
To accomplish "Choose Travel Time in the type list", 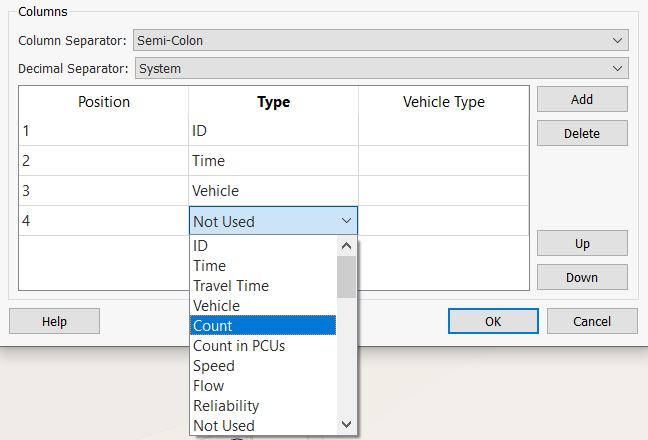I will (262, 286).
